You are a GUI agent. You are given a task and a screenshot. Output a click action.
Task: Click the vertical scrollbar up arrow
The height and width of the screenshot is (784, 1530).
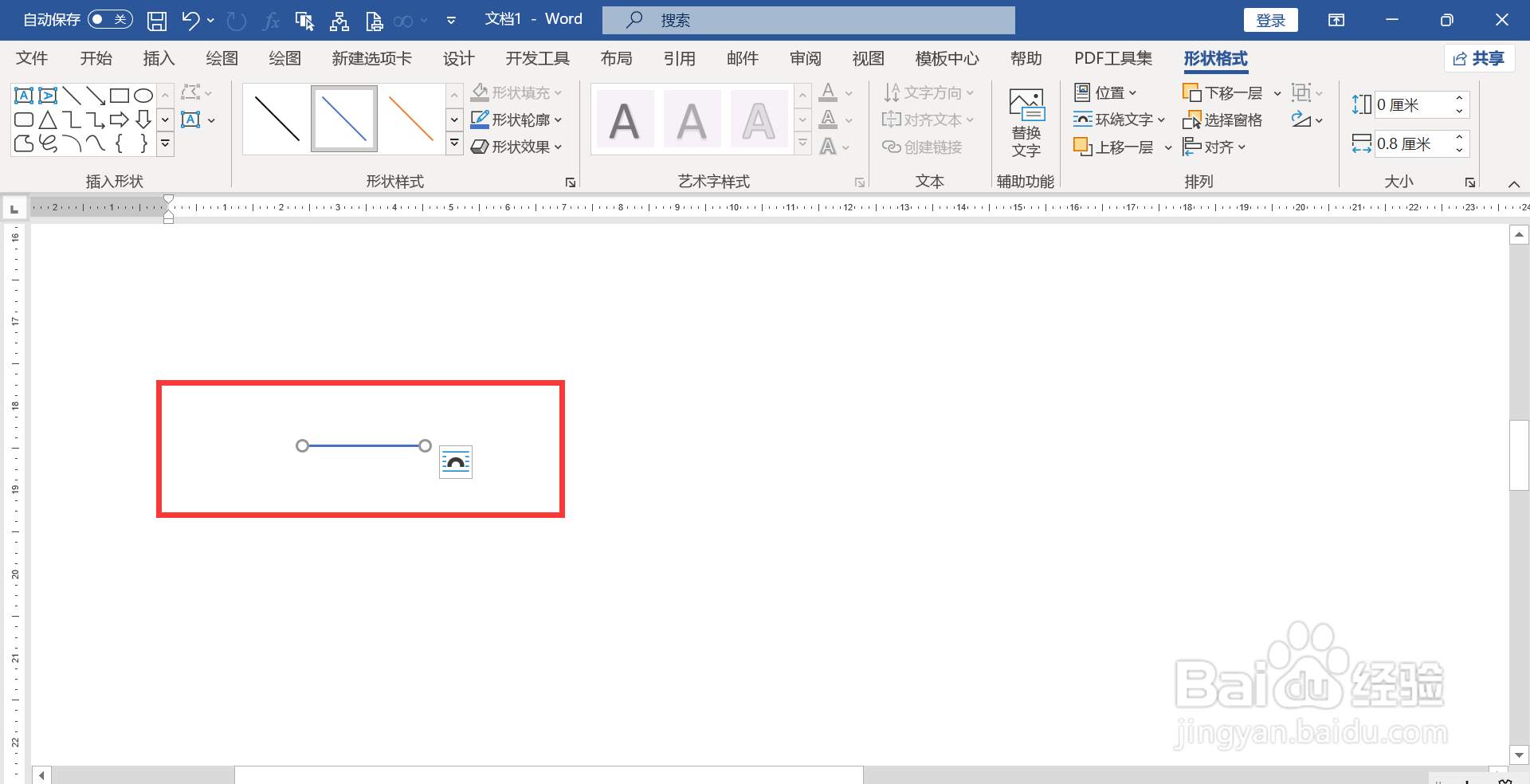click(x=1520, y=234)
